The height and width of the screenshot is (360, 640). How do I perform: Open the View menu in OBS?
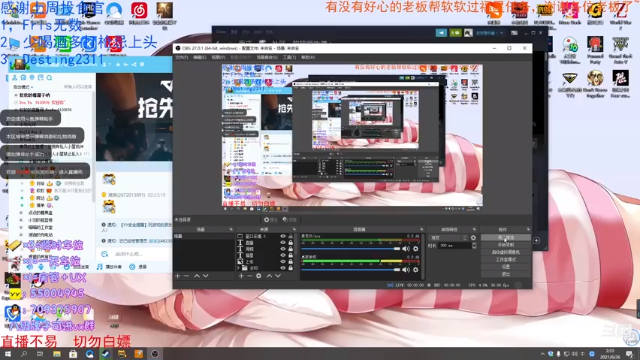[x=218, y=58]
